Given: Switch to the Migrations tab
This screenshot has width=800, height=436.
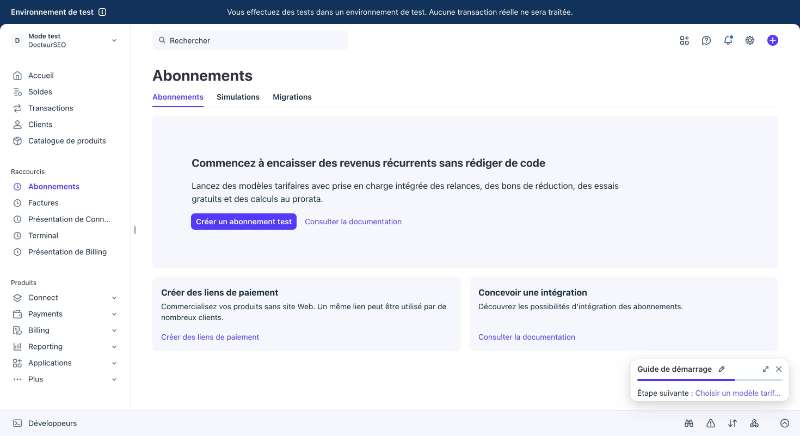Looking at the screenshot, I should tap(292, 97).
